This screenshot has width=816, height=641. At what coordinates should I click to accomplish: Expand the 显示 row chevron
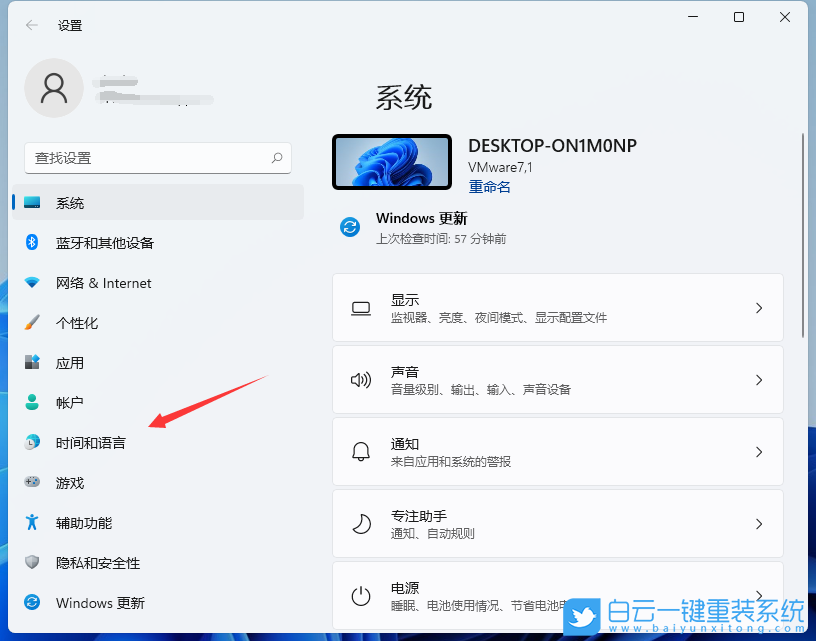tap(758, 307)
